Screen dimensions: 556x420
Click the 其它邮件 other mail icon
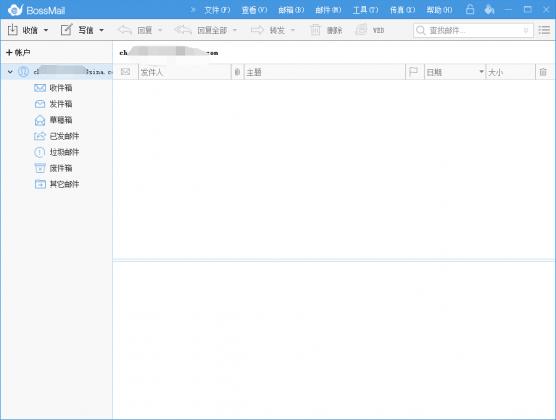[40, 184]
